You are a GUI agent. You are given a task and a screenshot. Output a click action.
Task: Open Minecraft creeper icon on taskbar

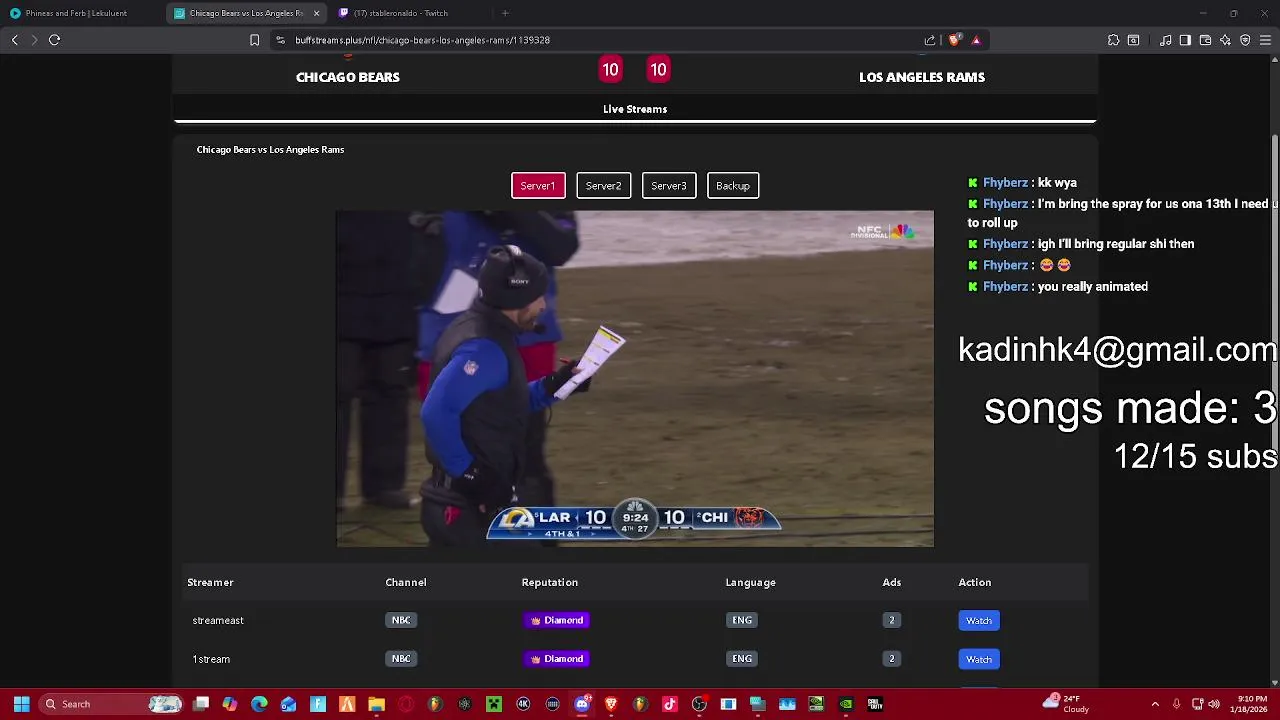494,704
